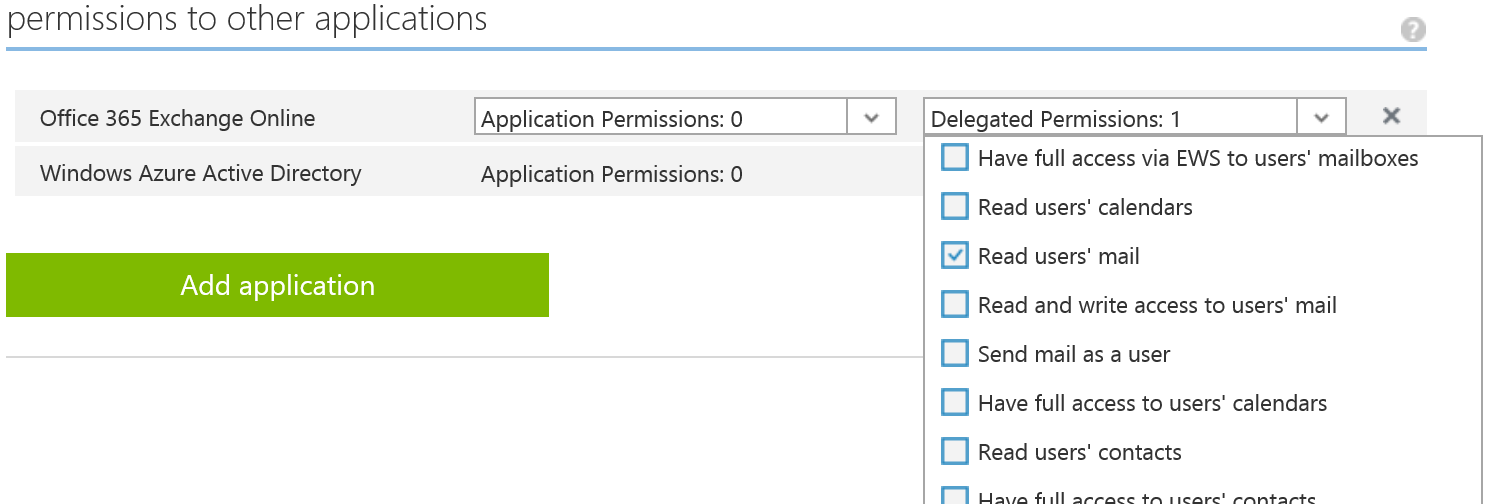Uncheck Read users' mail checkbox

click(x=955, y=256)
